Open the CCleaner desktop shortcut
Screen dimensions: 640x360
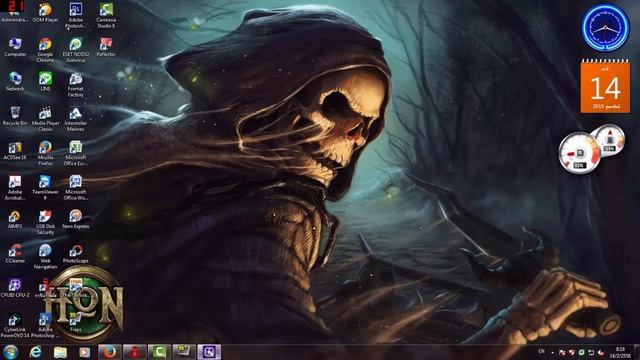pyautogui.click(x=15, y=253)
